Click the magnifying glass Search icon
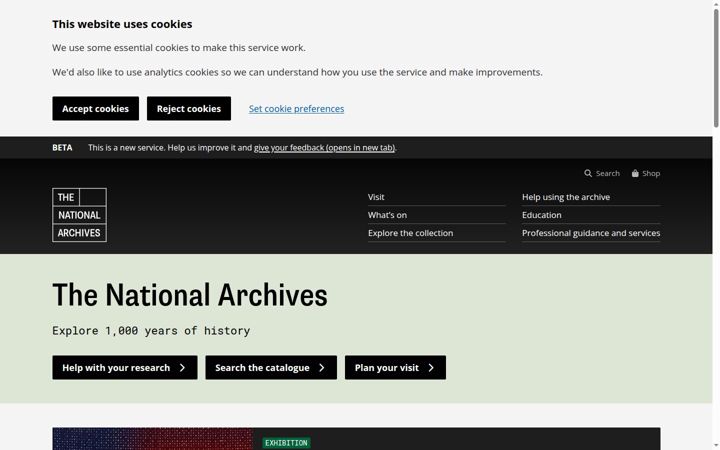Viewport: 720px width, 450px height. 588,174
